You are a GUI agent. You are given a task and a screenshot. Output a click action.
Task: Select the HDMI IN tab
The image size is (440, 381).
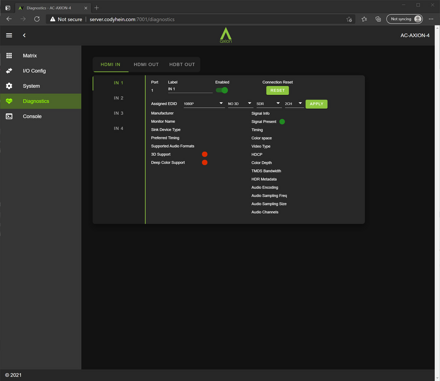tap(111, 64)
